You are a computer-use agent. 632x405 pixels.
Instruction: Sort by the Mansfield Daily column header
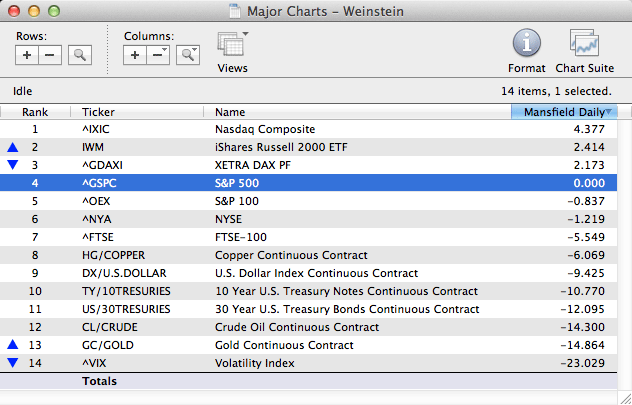click(563, 112)
